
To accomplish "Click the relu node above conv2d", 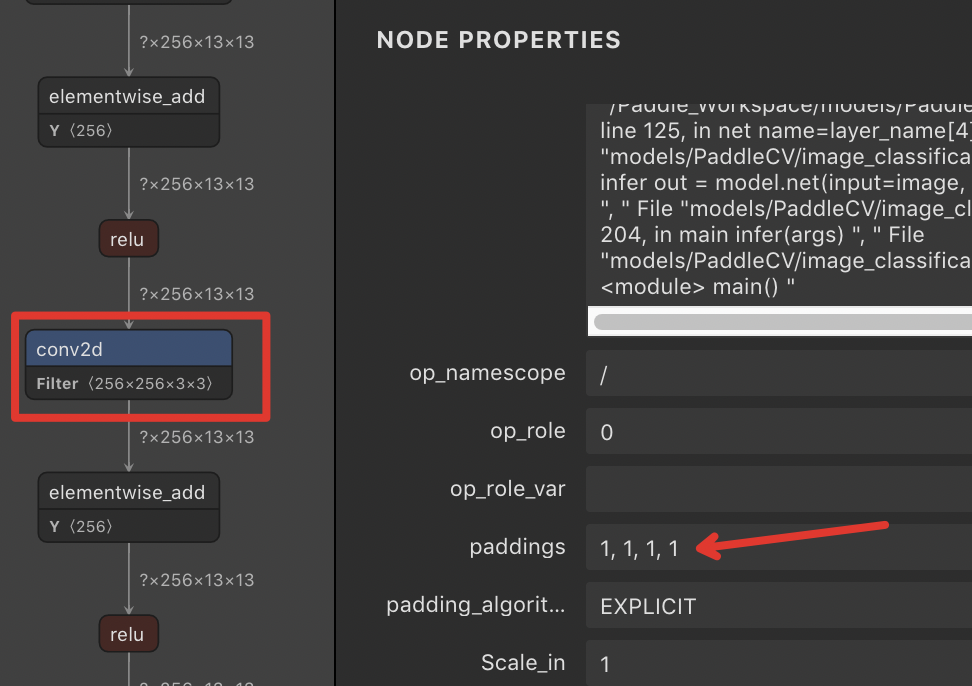I will 128,238.
